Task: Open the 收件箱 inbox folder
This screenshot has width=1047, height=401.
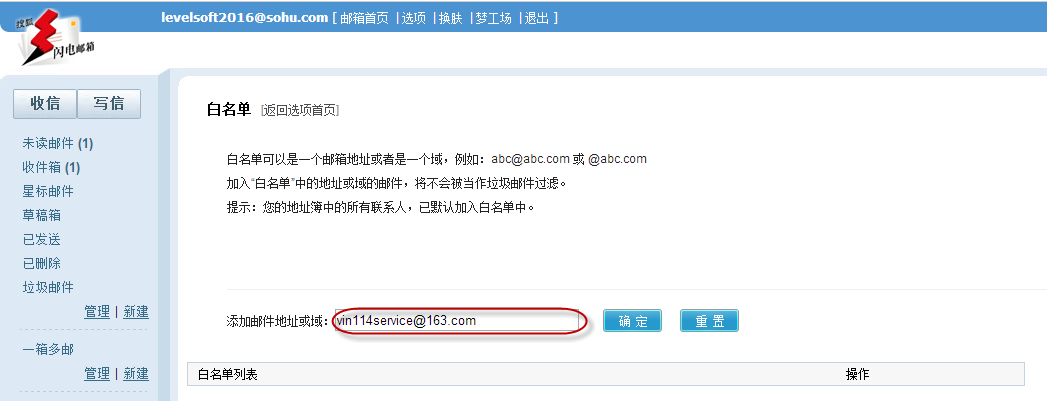Action: 51,167
